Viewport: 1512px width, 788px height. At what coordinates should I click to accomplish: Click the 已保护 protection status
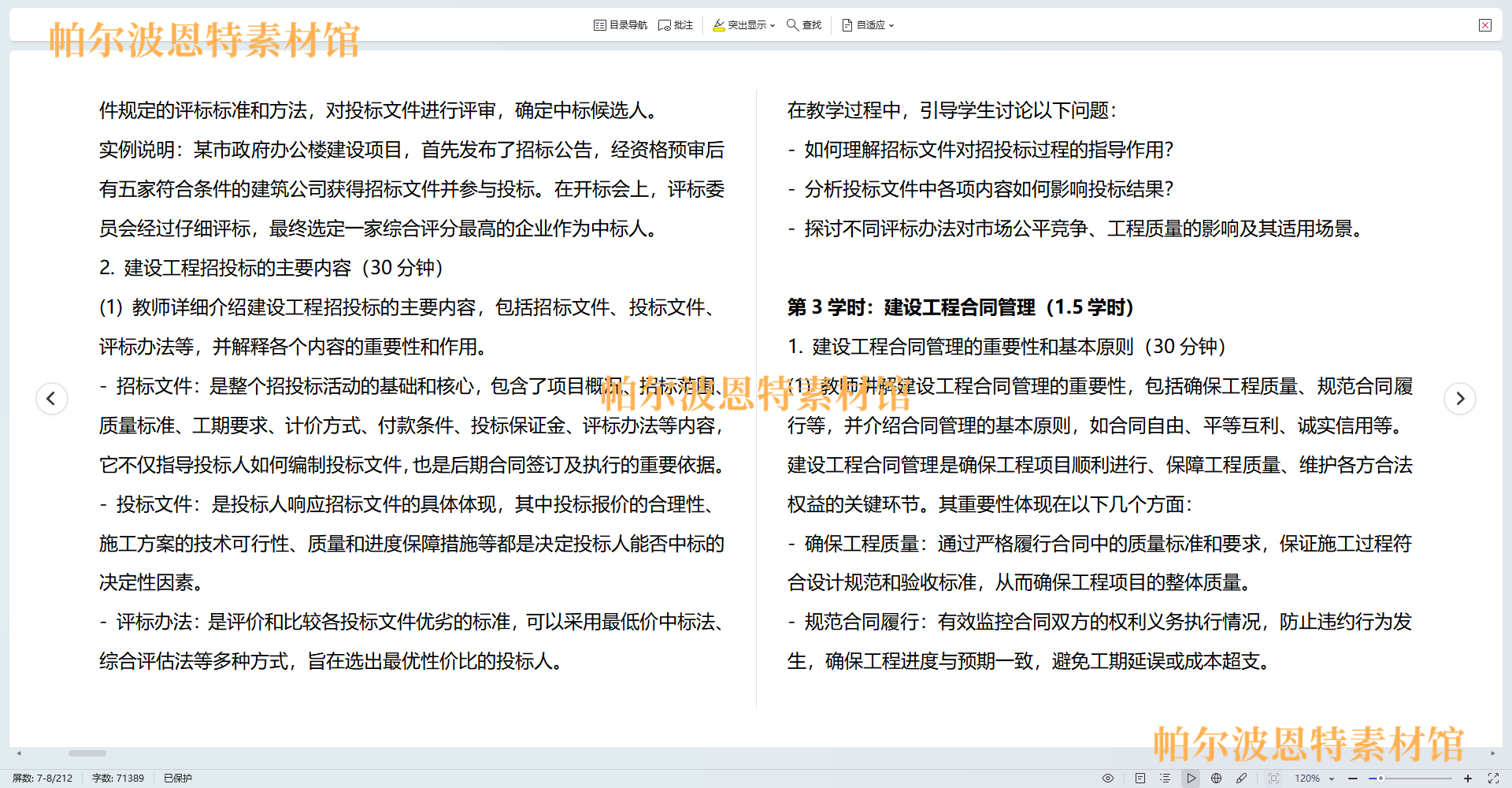click(x=178, y=778)
